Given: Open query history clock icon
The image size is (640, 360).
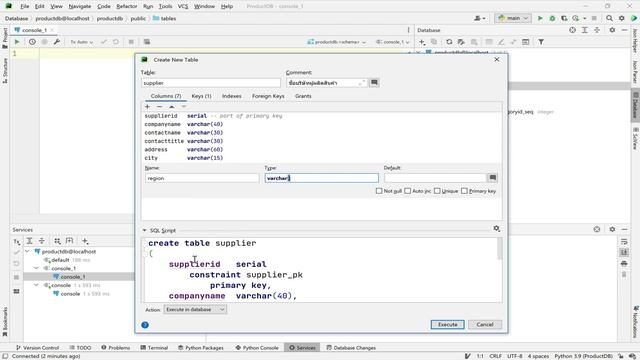Looking at the screenshot, I should click(32, 42).
